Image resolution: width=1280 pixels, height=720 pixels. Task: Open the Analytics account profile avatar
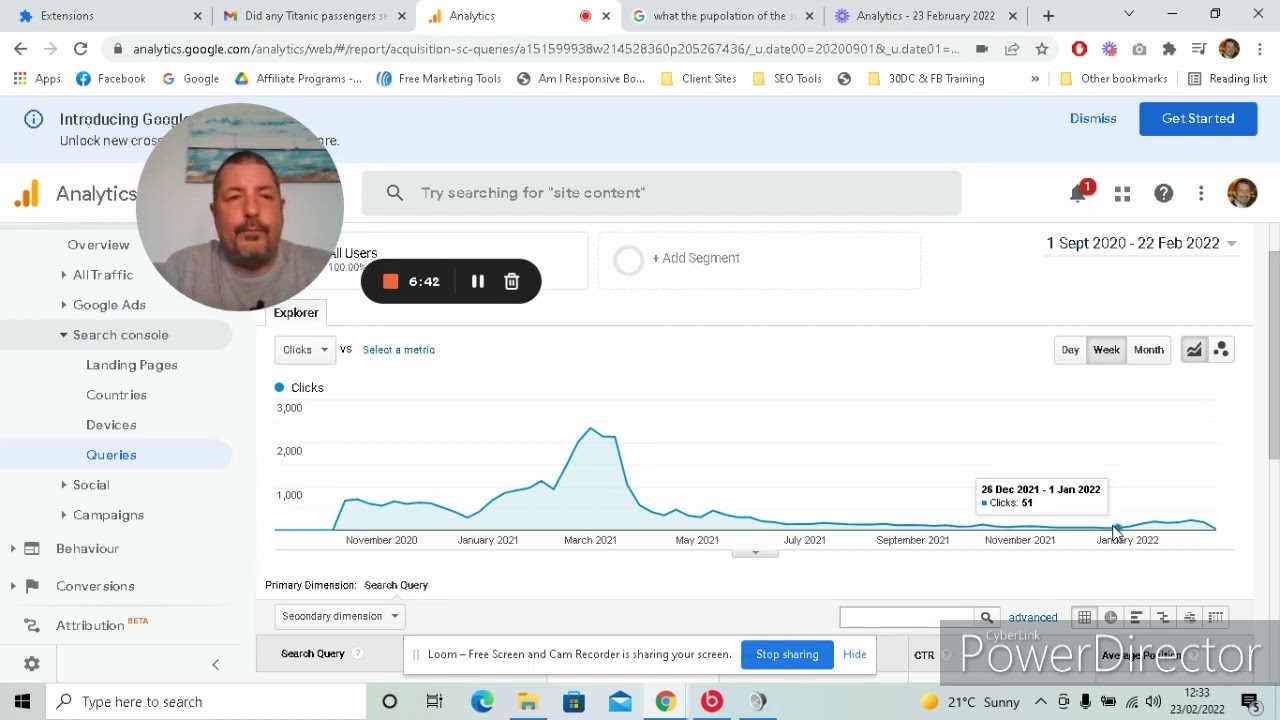(x=1242, y=193)
